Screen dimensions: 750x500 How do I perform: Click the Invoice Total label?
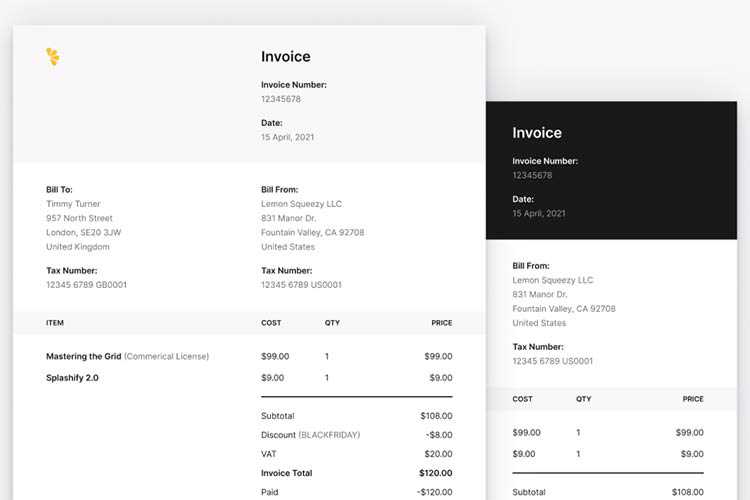(x=287, y=473)
